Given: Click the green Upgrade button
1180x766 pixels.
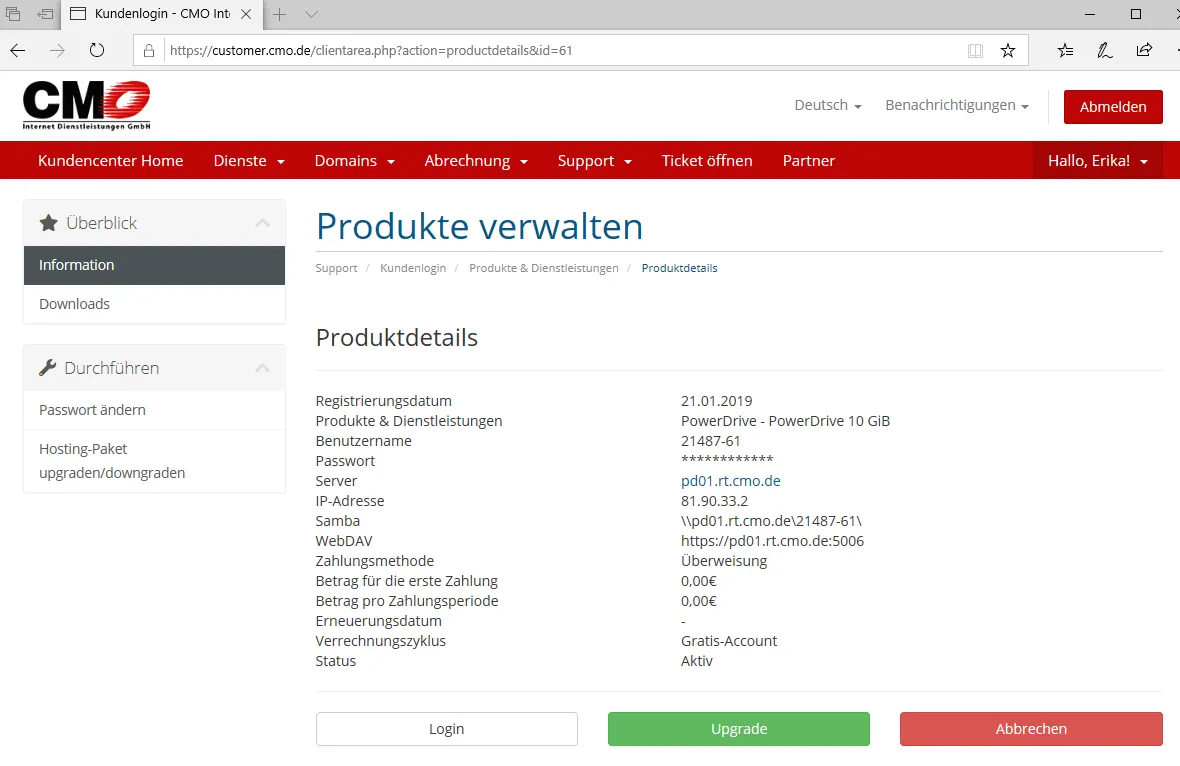Looking at the screenshot, I should 739,728.
